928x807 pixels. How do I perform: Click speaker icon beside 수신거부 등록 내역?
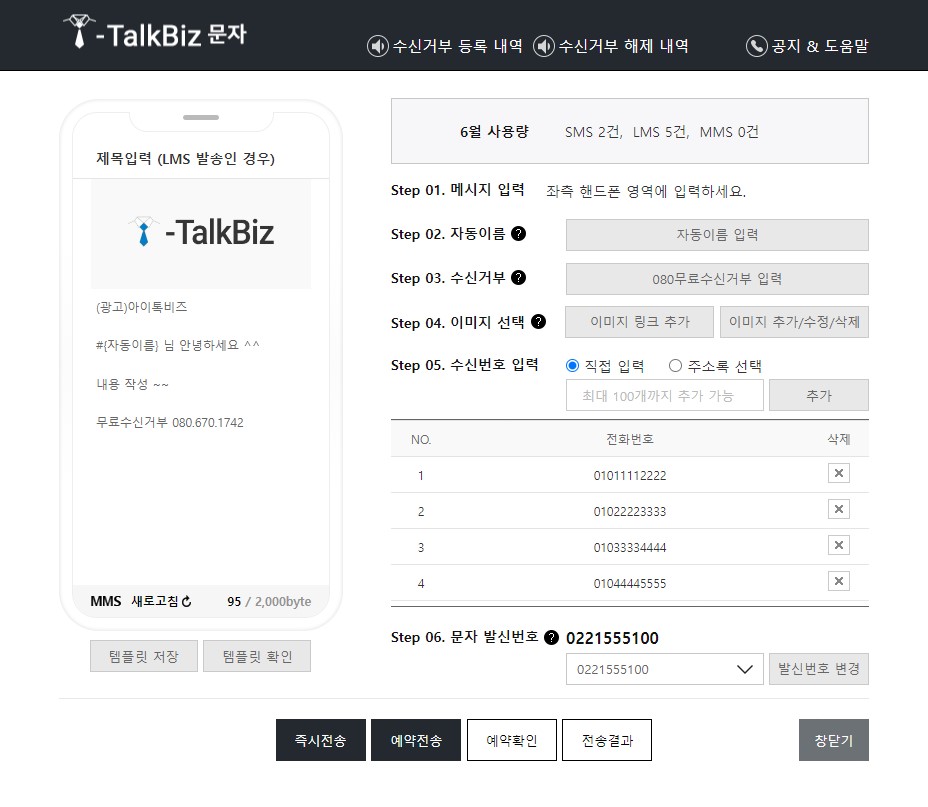[378, 46]
